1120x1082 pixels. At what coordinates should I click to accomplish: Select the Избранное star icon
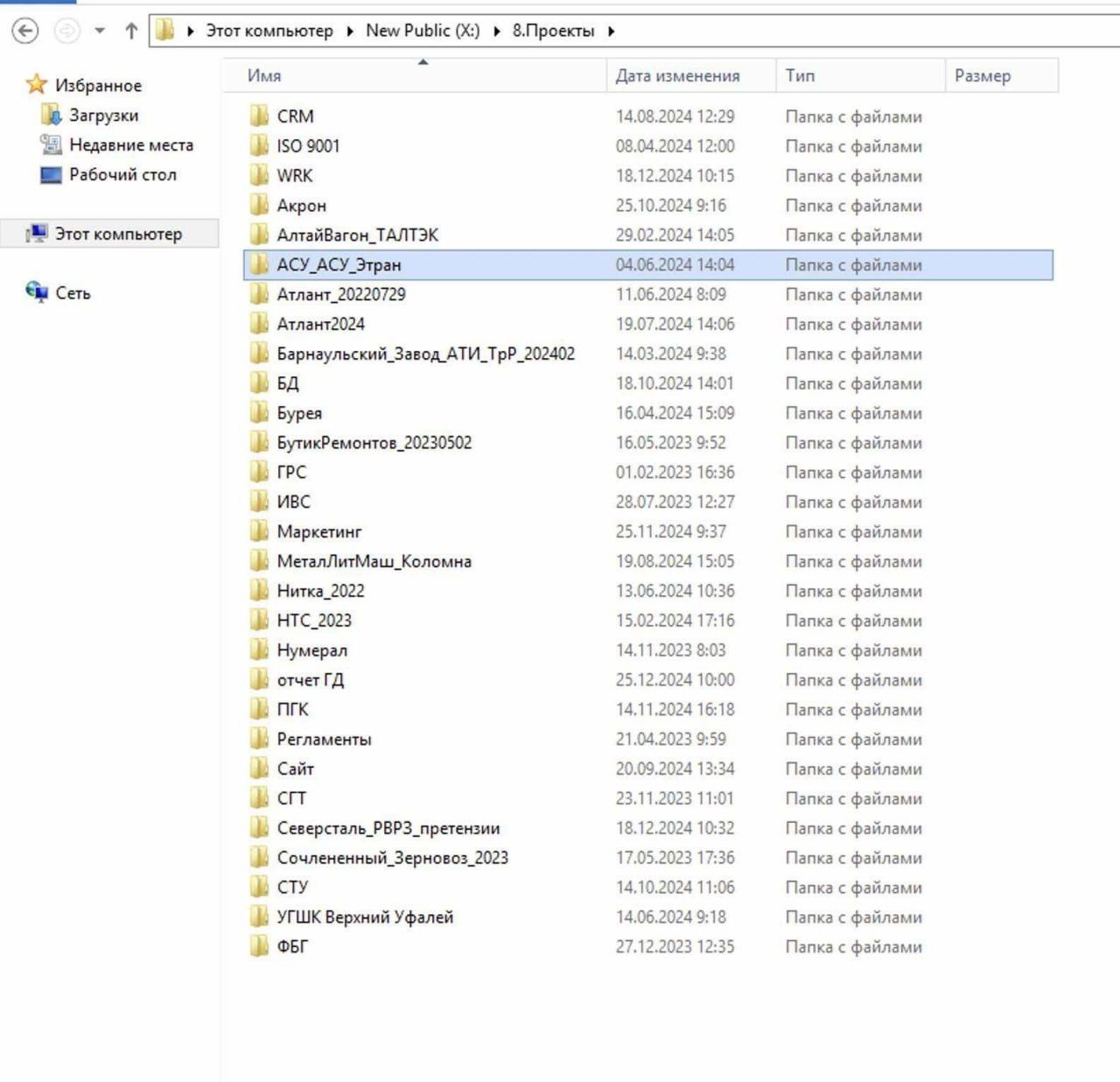(36, 85)
